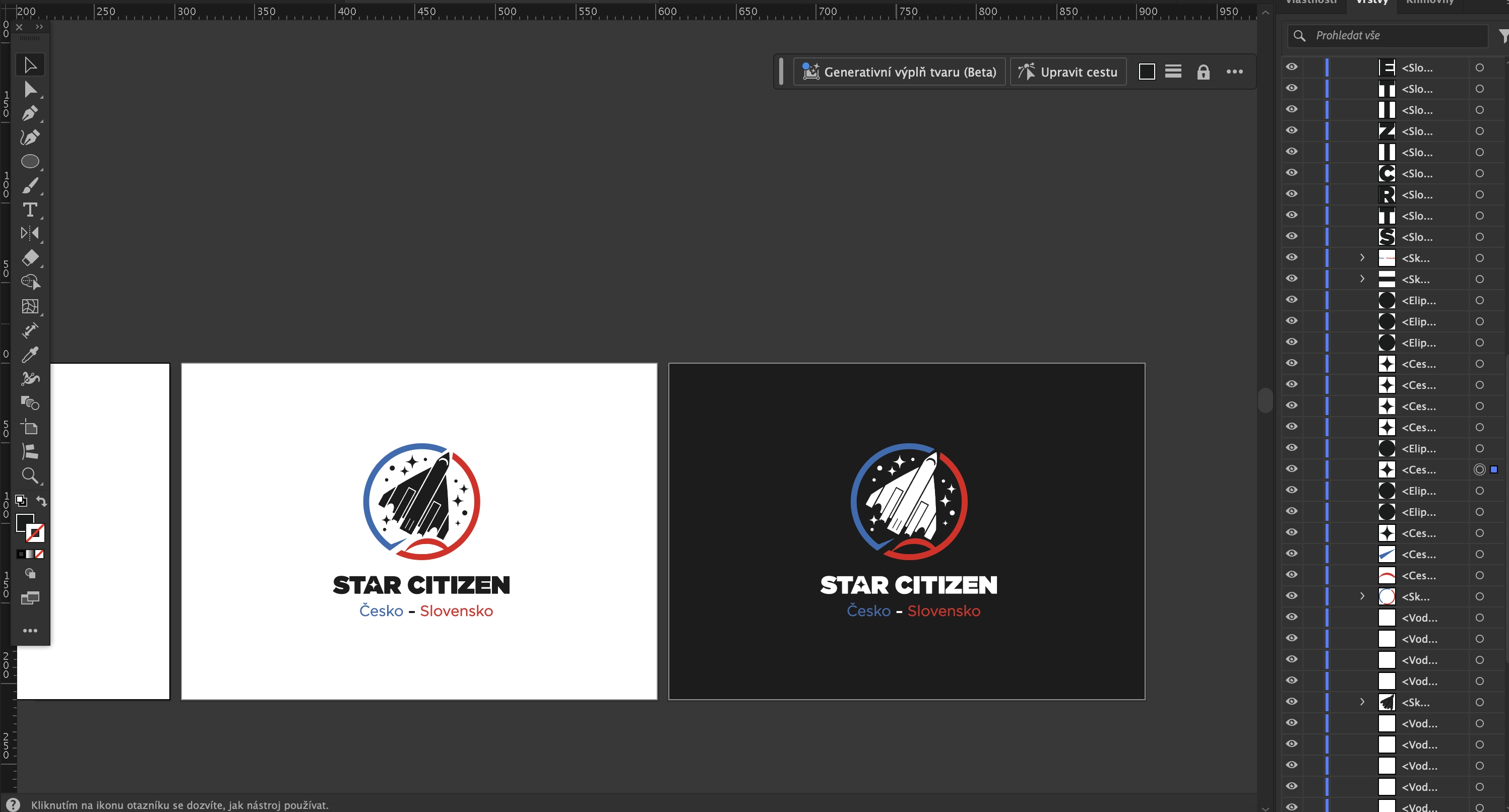Hide the E letter layer row
Image resolution: width=1509 pixels, height=812 pixels.
point(1292,67)
